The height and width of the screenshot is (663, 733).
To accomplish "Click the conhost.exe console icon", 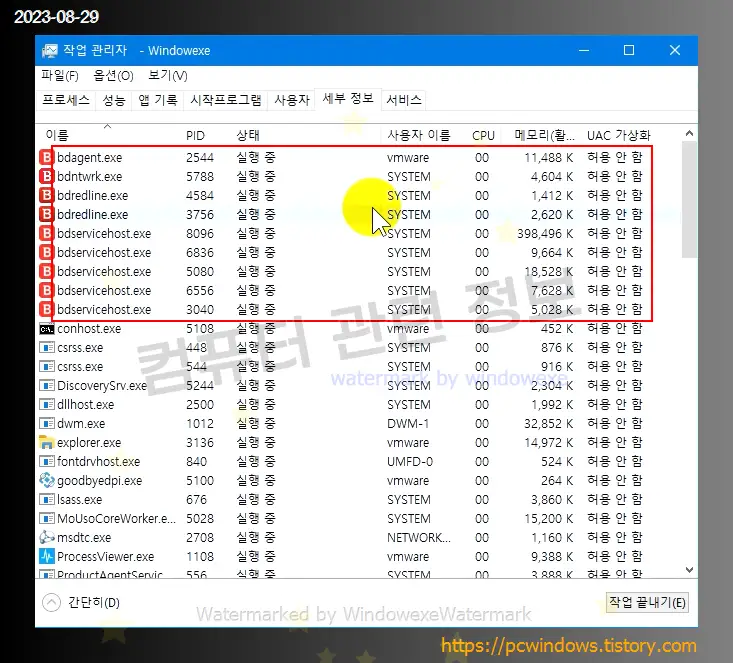I will point(46,329).
